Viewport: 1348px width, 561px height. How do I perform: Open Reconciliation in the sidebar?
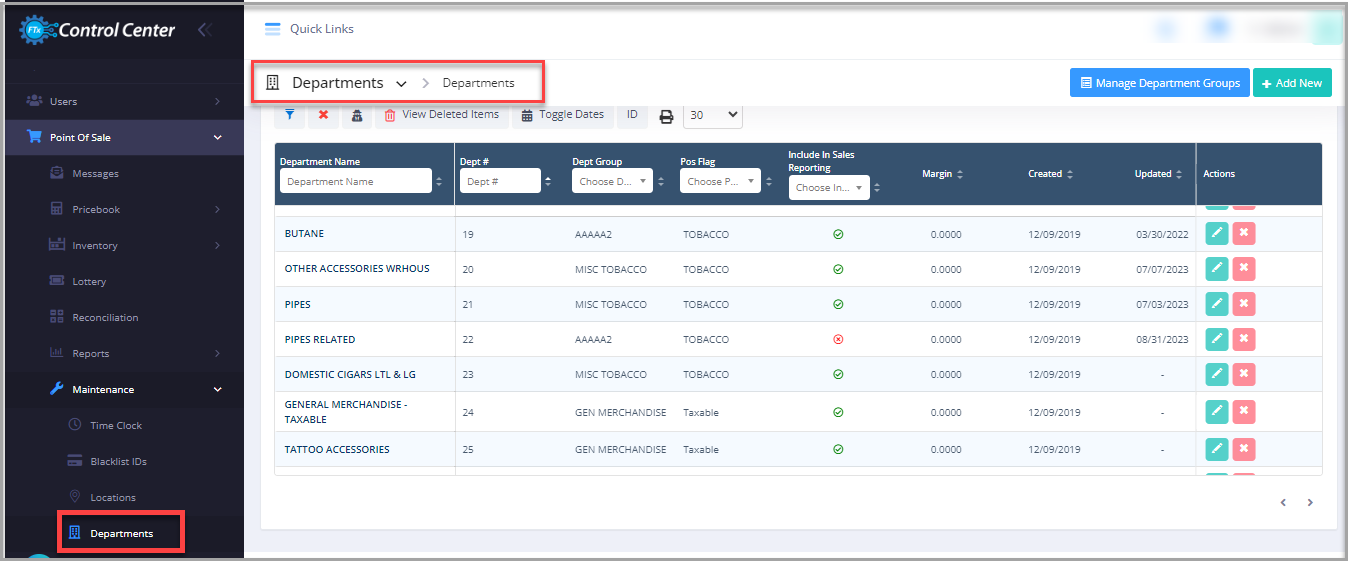[105, 317]
